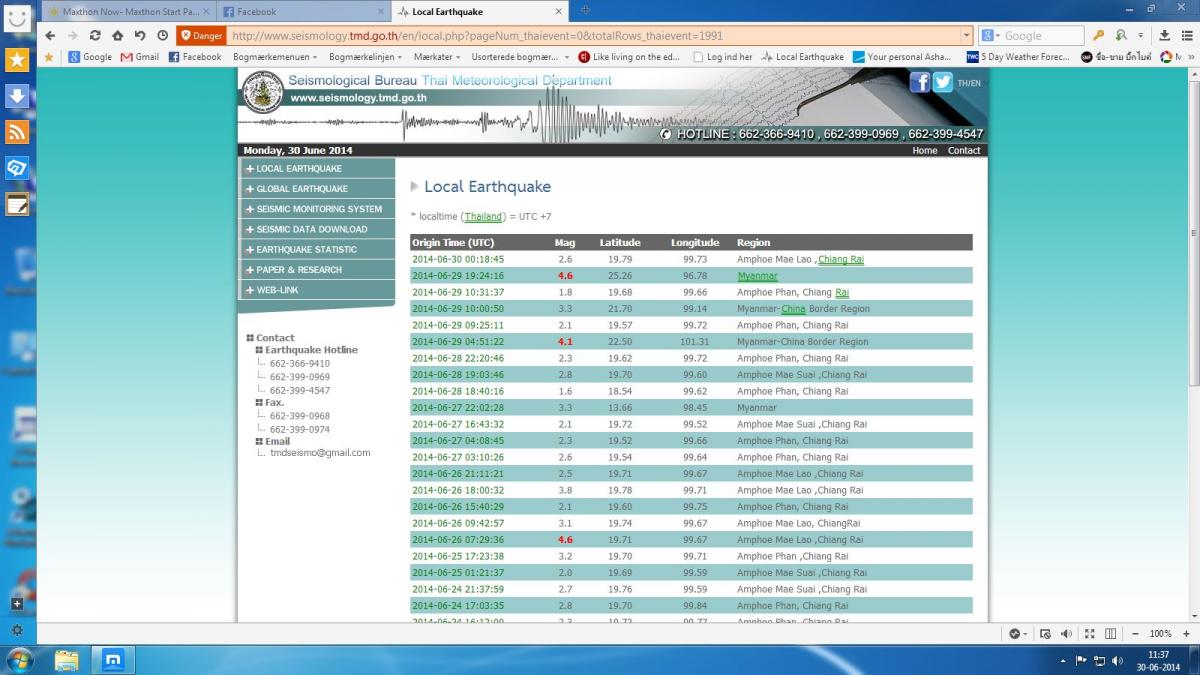Expand the EARTHQUAKE STATISTIC sidebar menu
Image resolution: width=1200 pixels, height=675 pixels.
click(306, 249)
